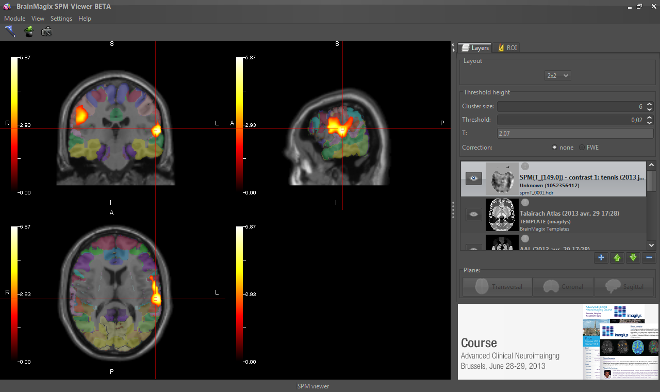Increase the Threshold value with the up stepper
660x392 pixels.
point(649,117)
